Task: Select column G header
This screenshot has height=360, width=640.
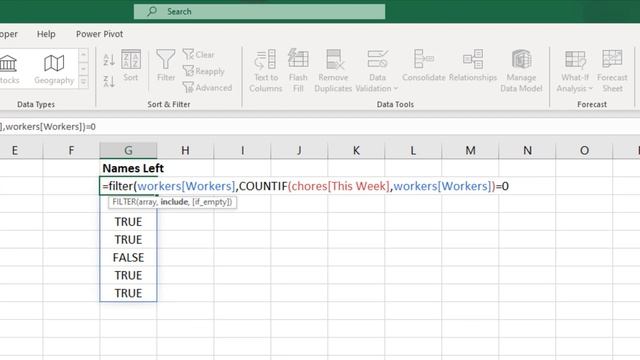Action: [128, 151]
